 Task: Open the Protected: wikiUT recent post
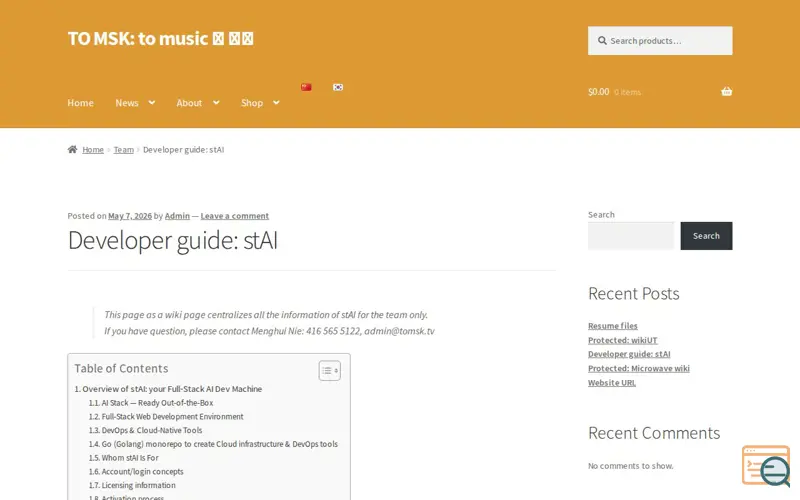(x=622, y=340)
